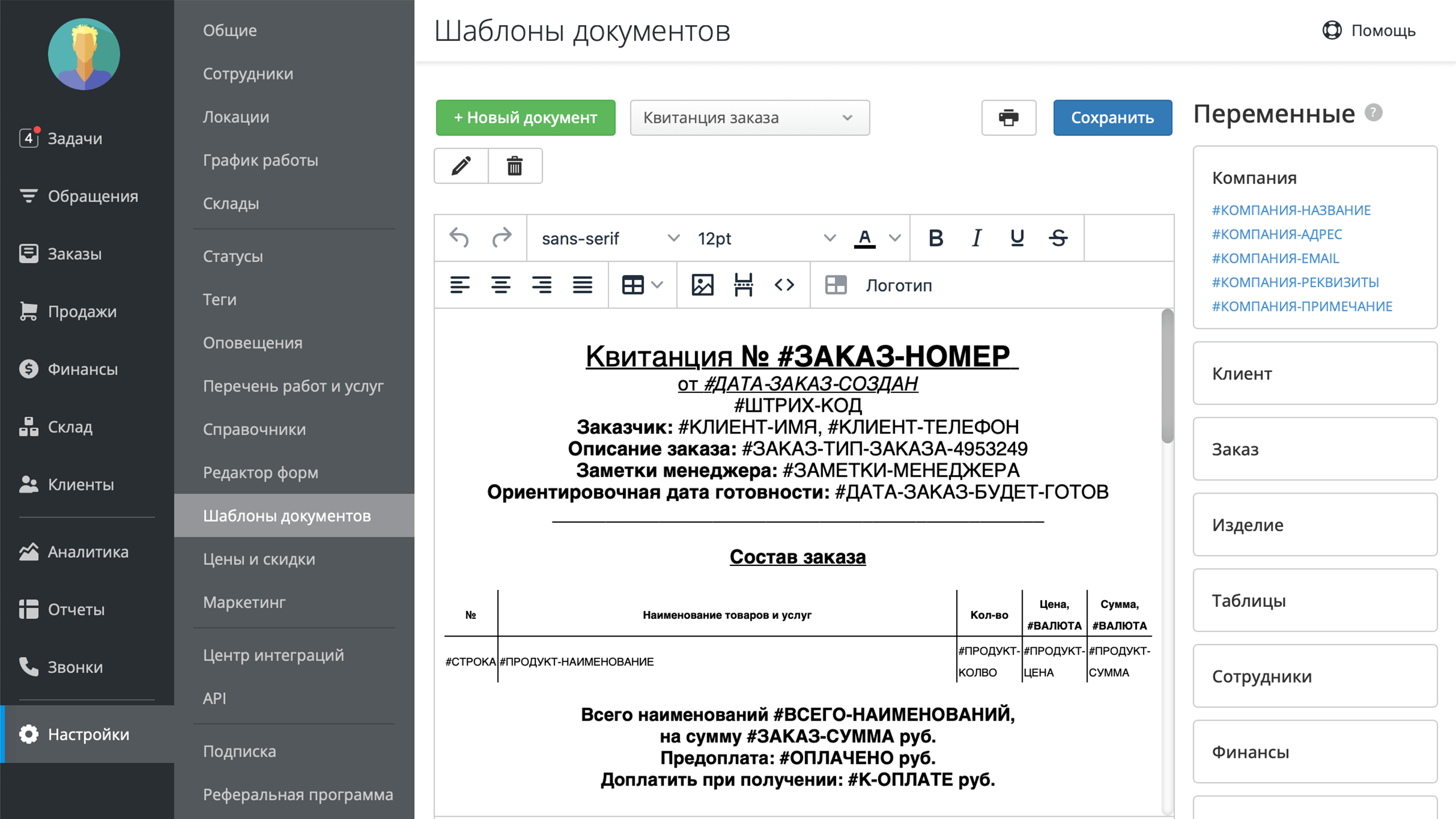The width and height of the screenshot is (1456, 819).
Task: Open the 12pt font size dropdown
Action: click(766, 238)
